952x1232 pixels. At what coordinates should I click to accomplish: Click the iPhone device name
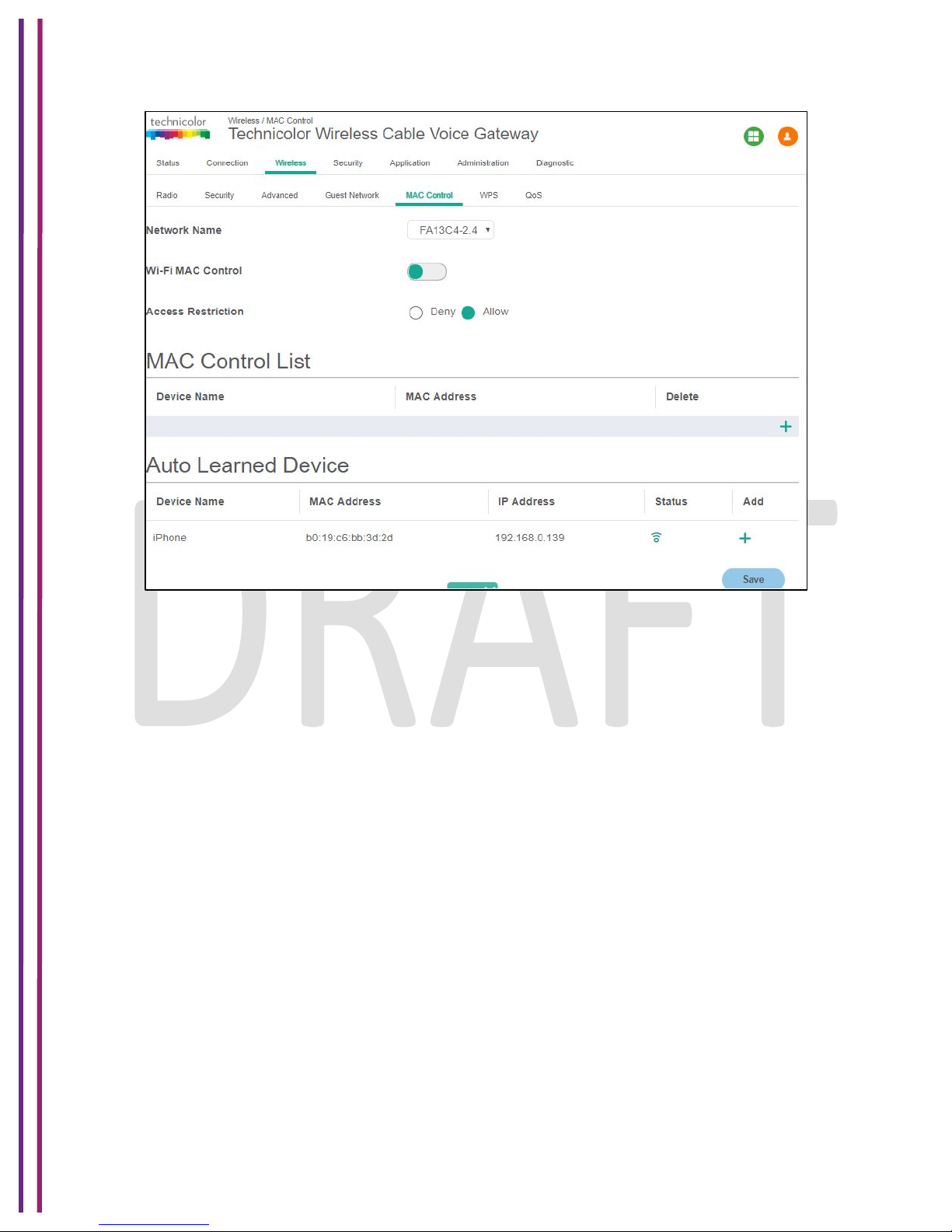[x=169, y=538]
